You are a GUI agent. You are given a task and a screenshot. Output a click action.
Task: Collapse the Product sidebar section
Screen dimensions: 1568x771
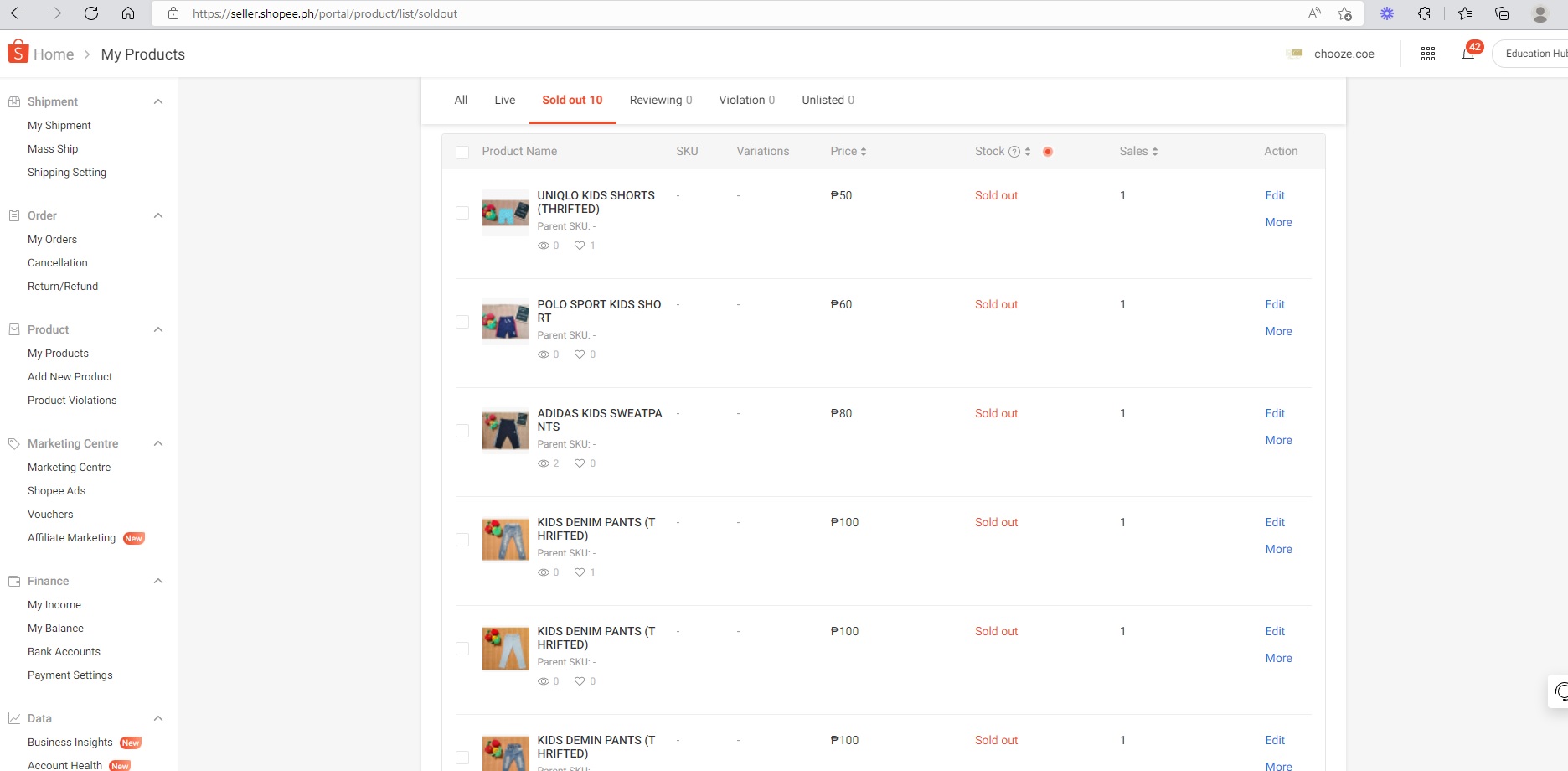point(158,329)
